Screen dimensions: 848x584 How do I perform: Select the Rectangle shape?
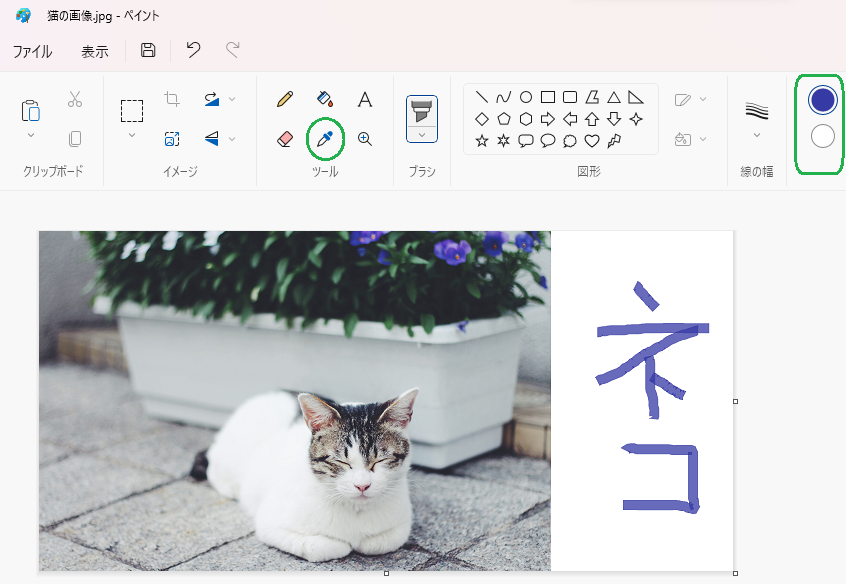coord(548,97)
